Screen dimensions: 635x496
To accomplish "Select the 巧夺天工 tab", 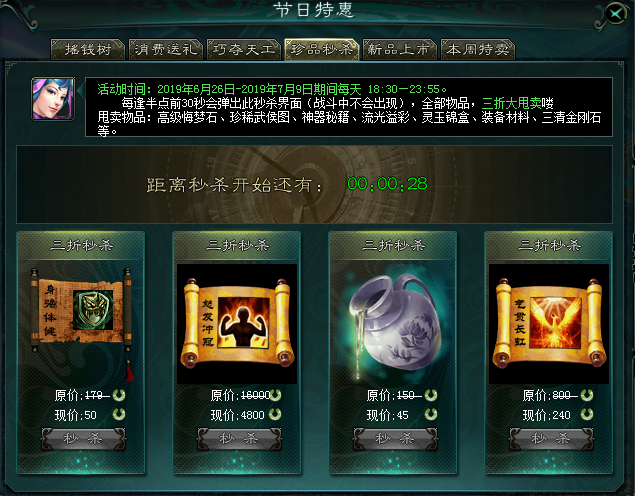I will [244, 49].
